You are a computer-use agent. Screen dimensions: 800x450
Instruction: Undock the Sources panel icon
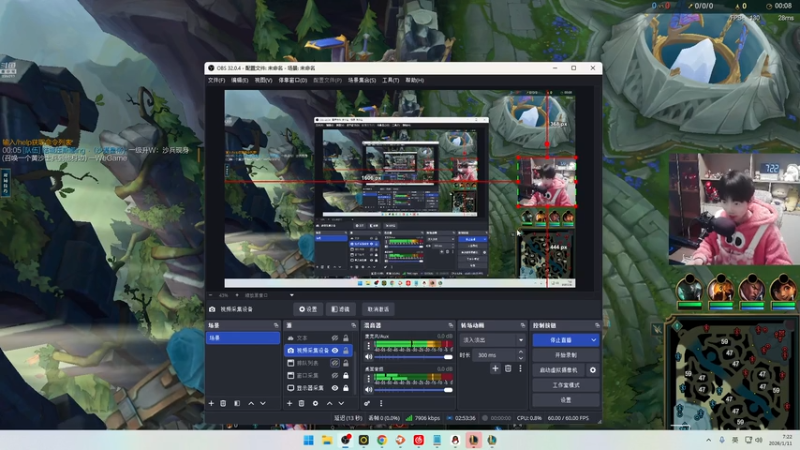354,325
